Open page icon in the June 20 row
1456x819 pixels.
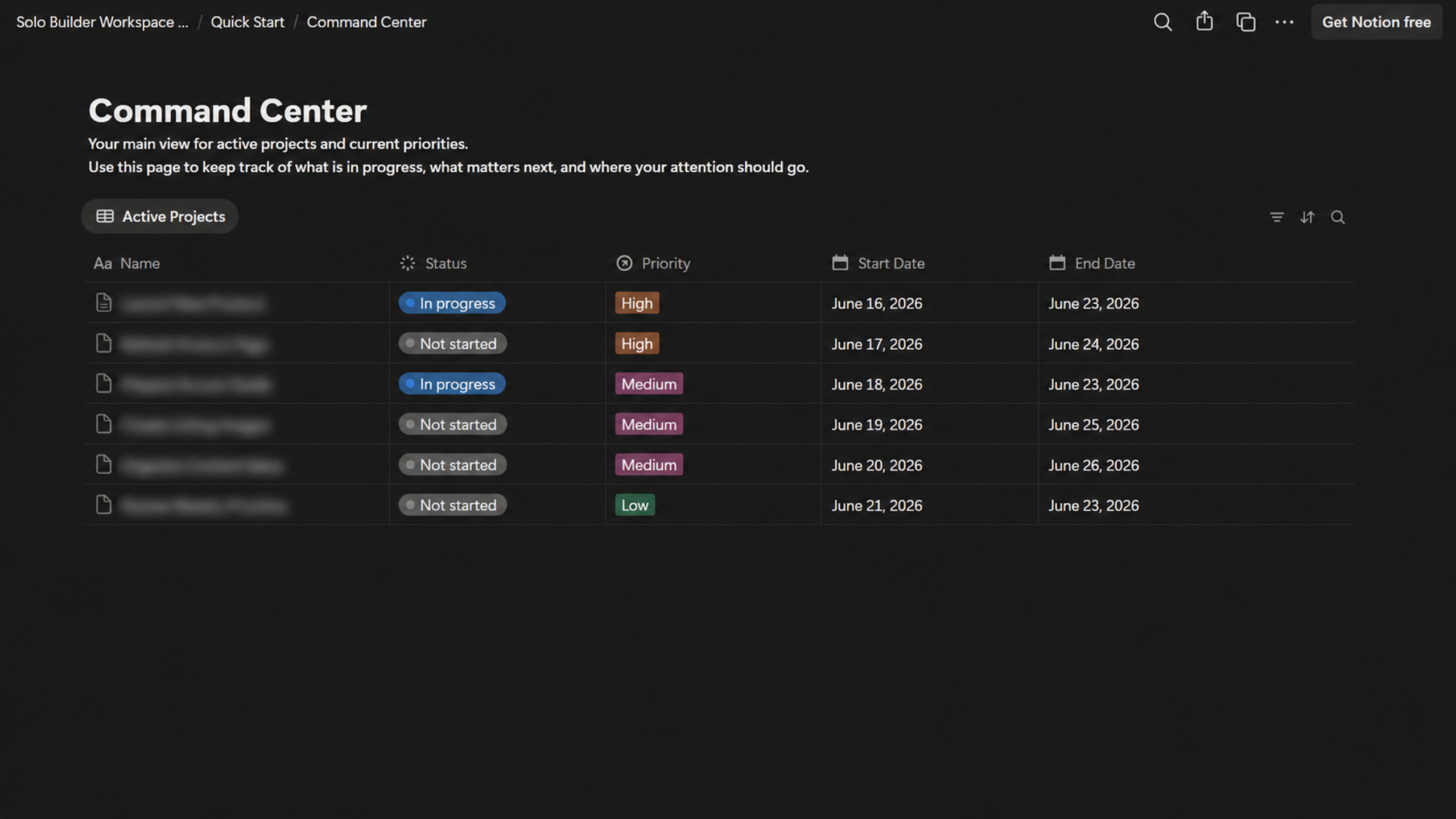(104, 464)
